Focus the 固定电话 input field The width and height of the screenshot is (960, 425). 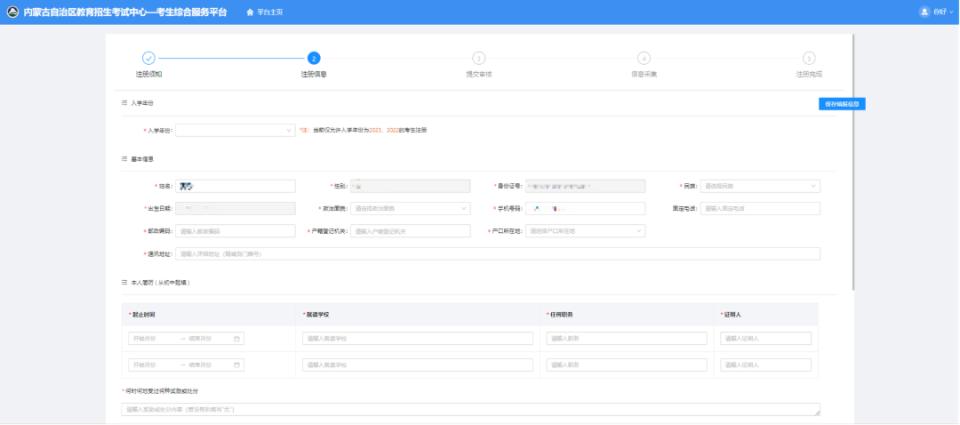pos(760,209)
